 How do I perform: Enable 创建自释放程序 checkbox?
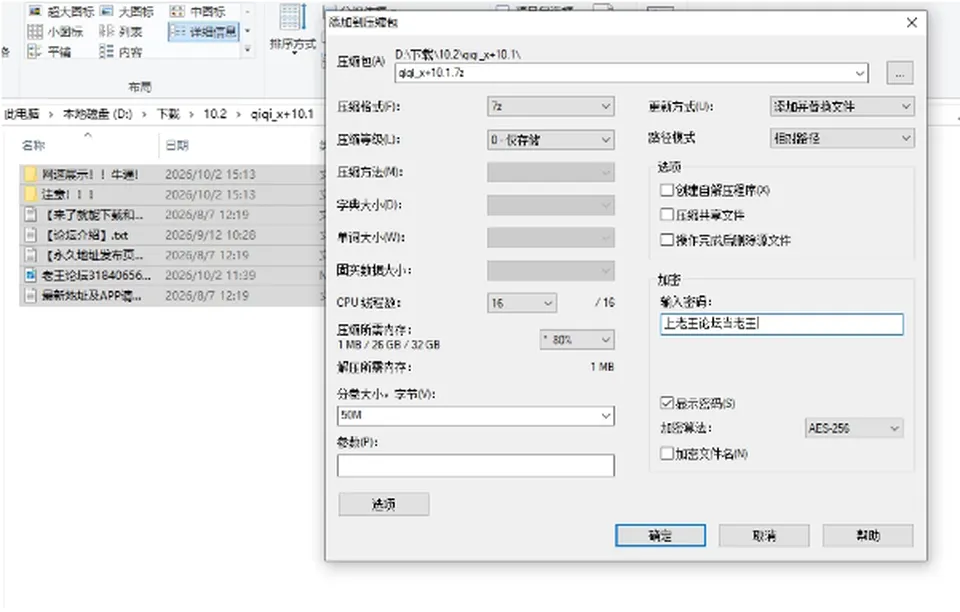coord(667,190)
